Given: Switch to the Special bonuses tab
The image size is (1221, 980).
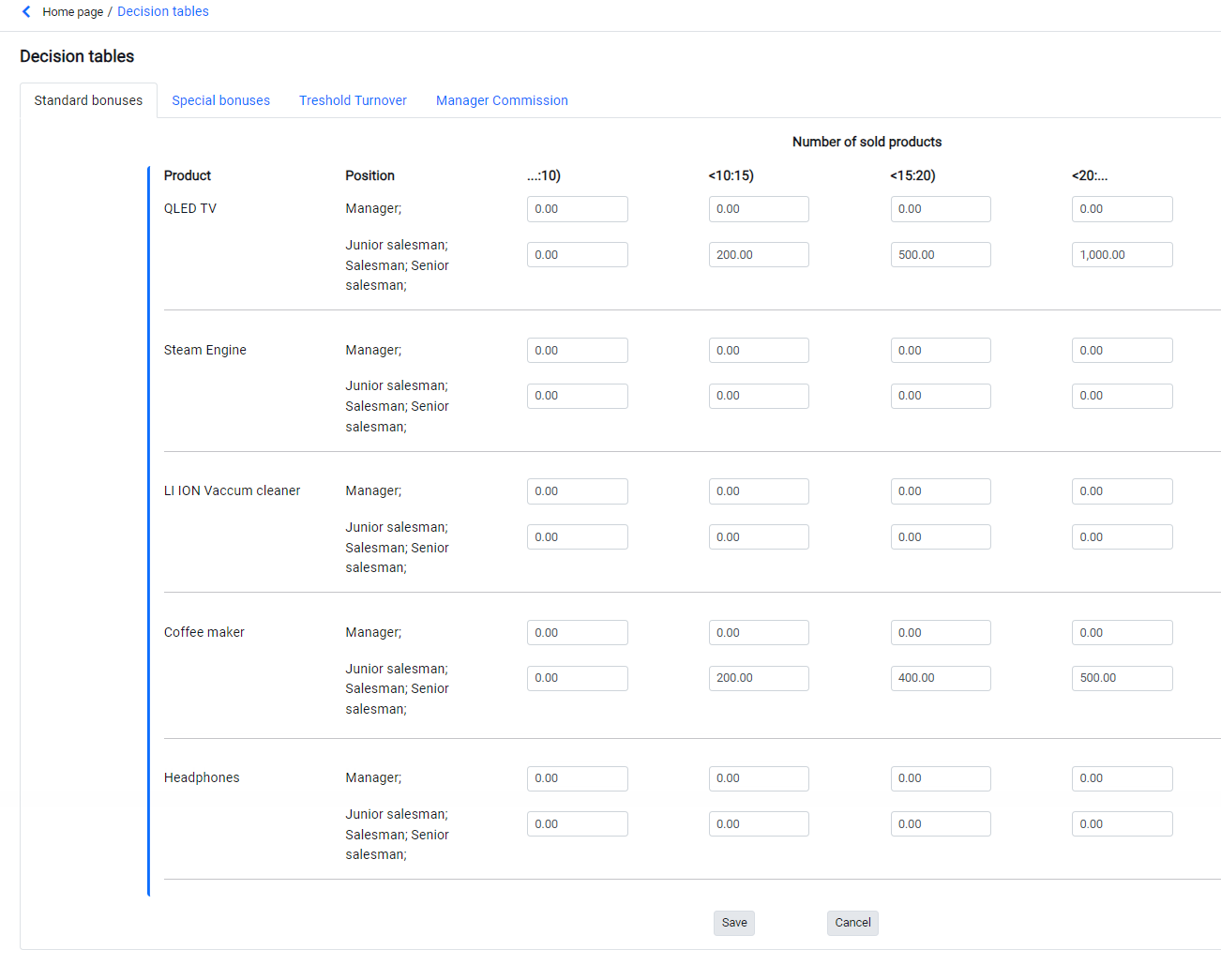Looking at the screenshot, I should pos(220,100).
